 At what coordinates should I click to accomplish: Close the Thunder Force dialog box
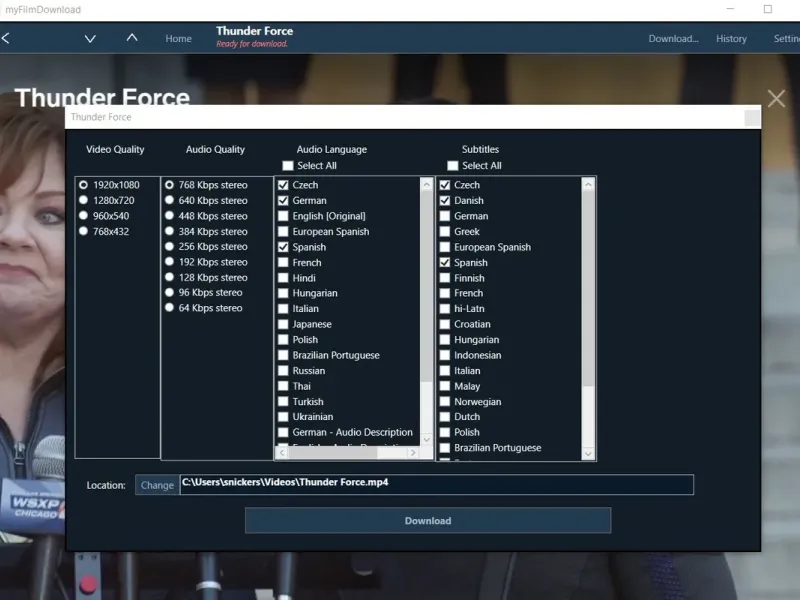[x=752, y=117]
